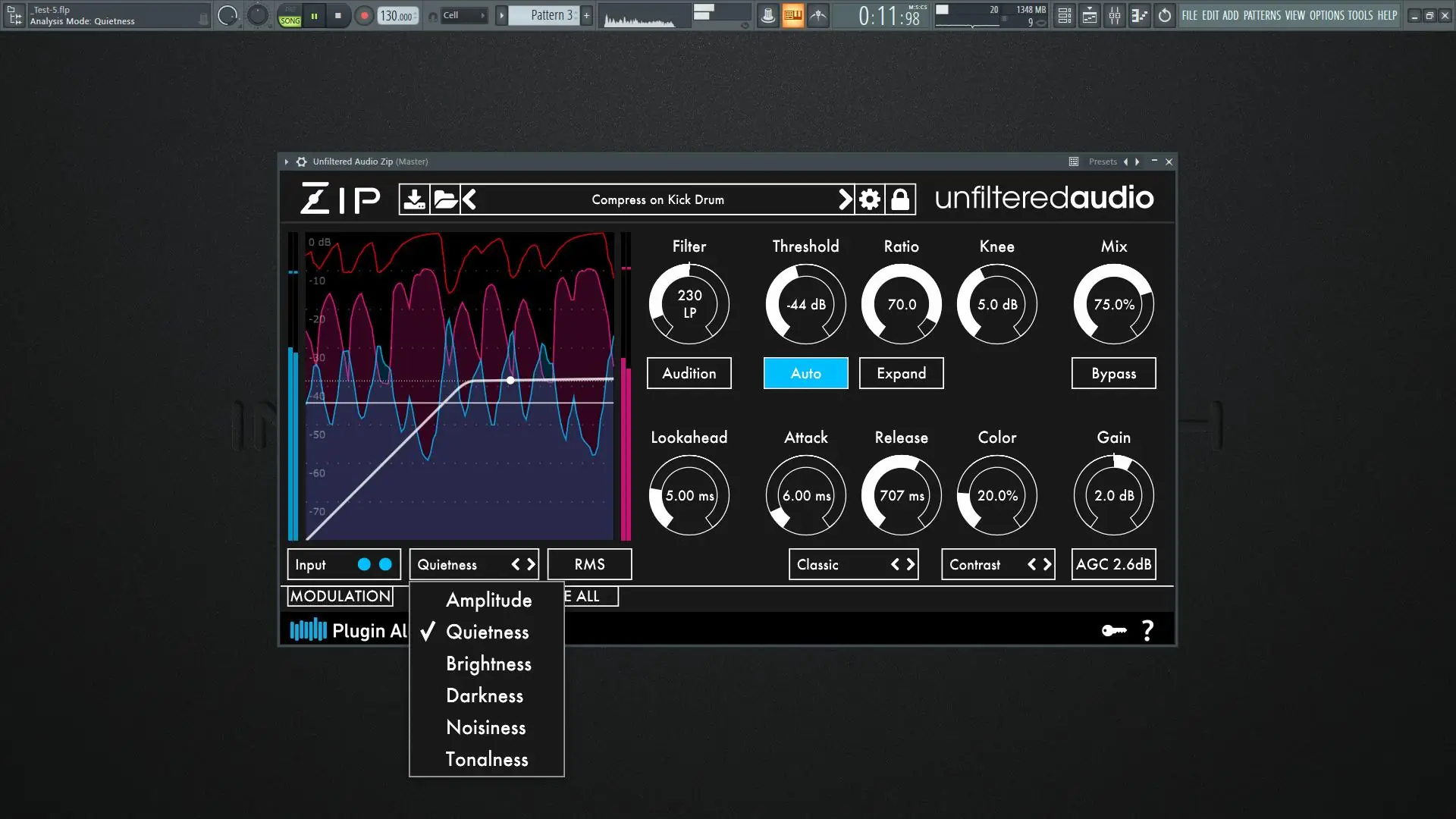Select next preset with right chevron

click(845, 199)
